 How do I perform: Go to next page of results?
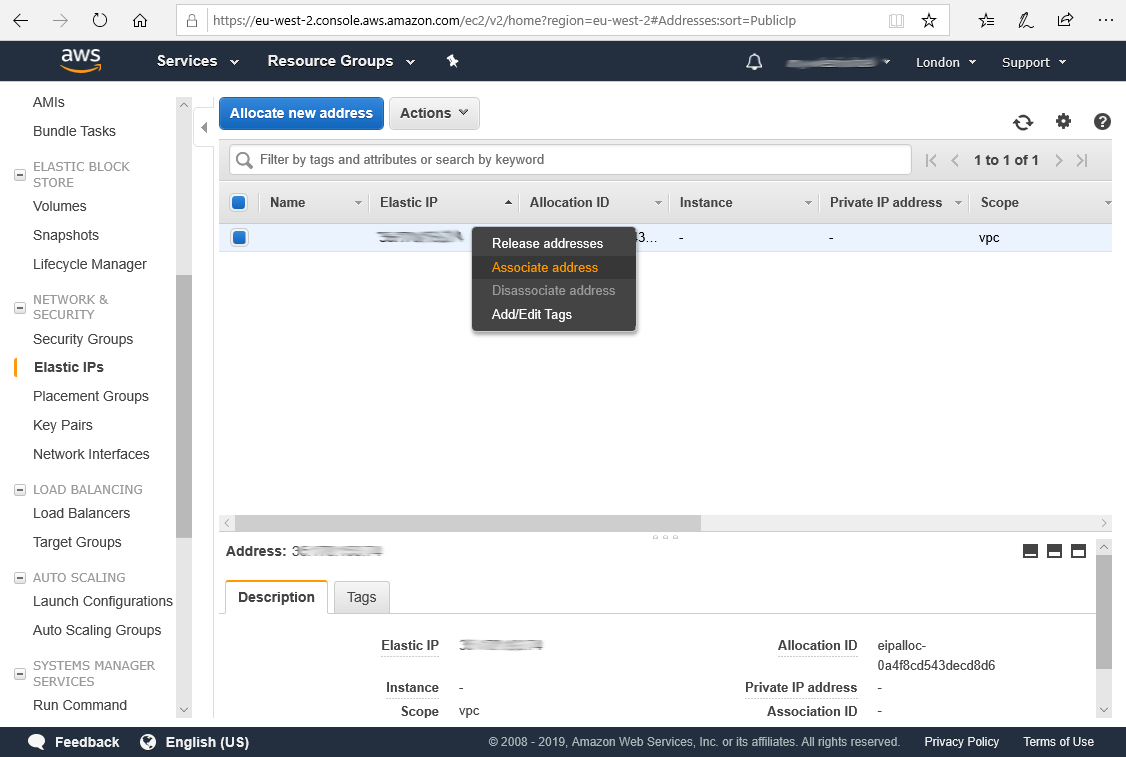click(x=1058, y=160)
